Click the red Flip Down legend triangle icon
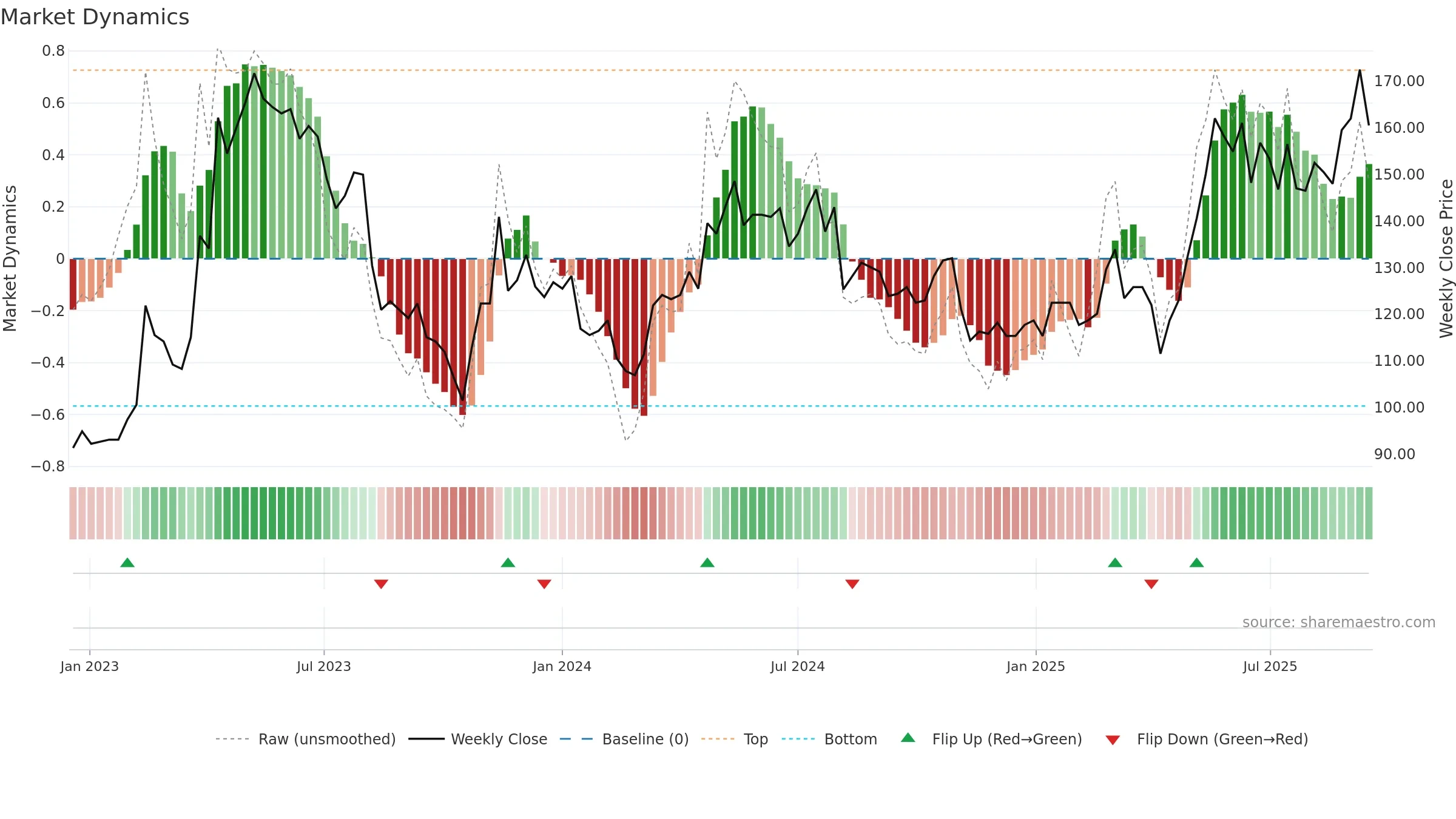Screen dimensions: 1456x819 point(1113,740)
